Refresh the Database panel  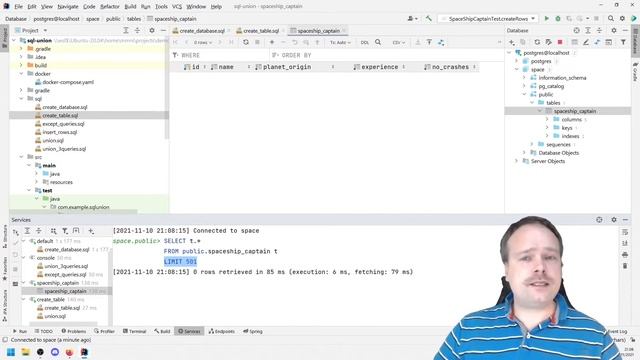click(537, 42)
